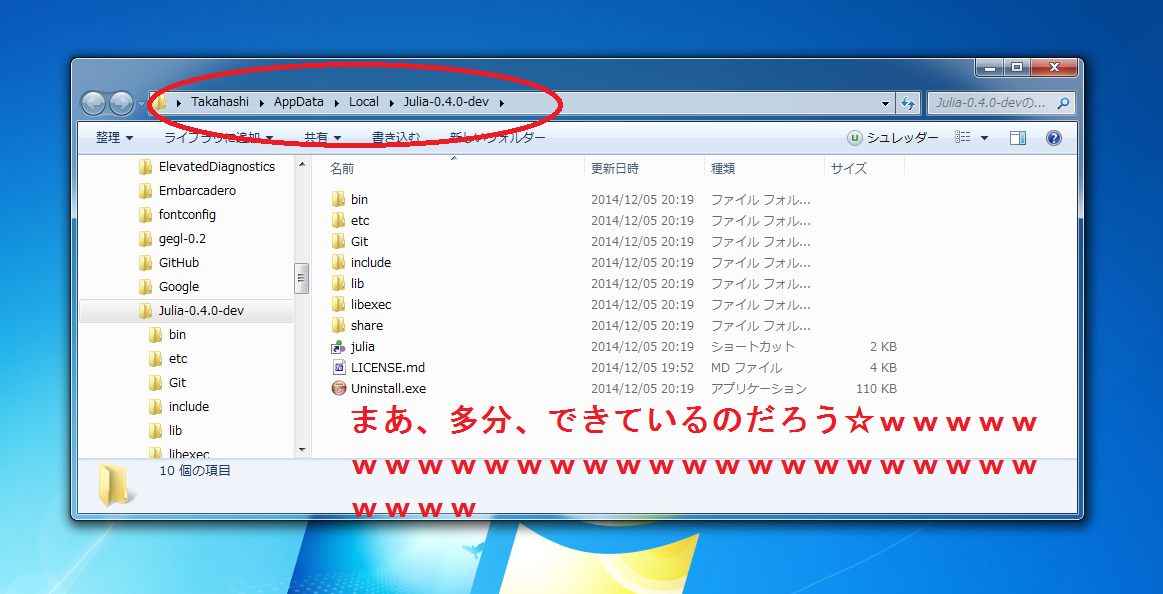Click ショートカット type of julia
1163x594 pixels.
click(x=753, y=346)
